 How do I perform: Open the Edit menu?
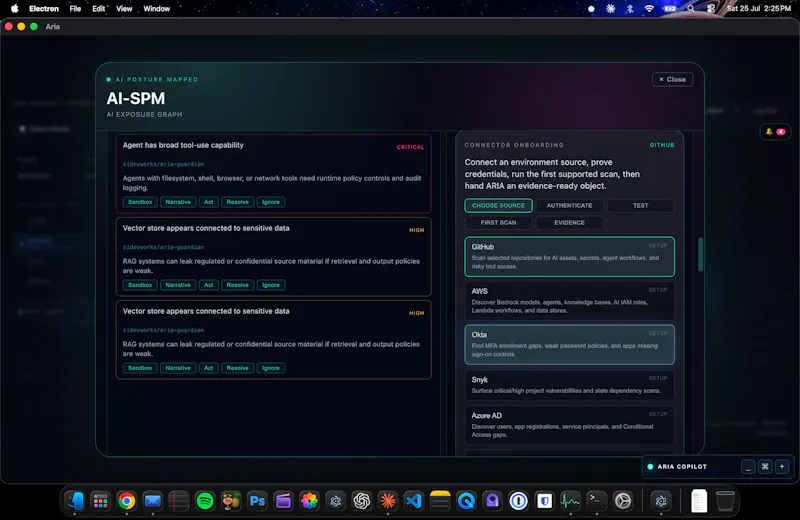click(x=98, y=9)
